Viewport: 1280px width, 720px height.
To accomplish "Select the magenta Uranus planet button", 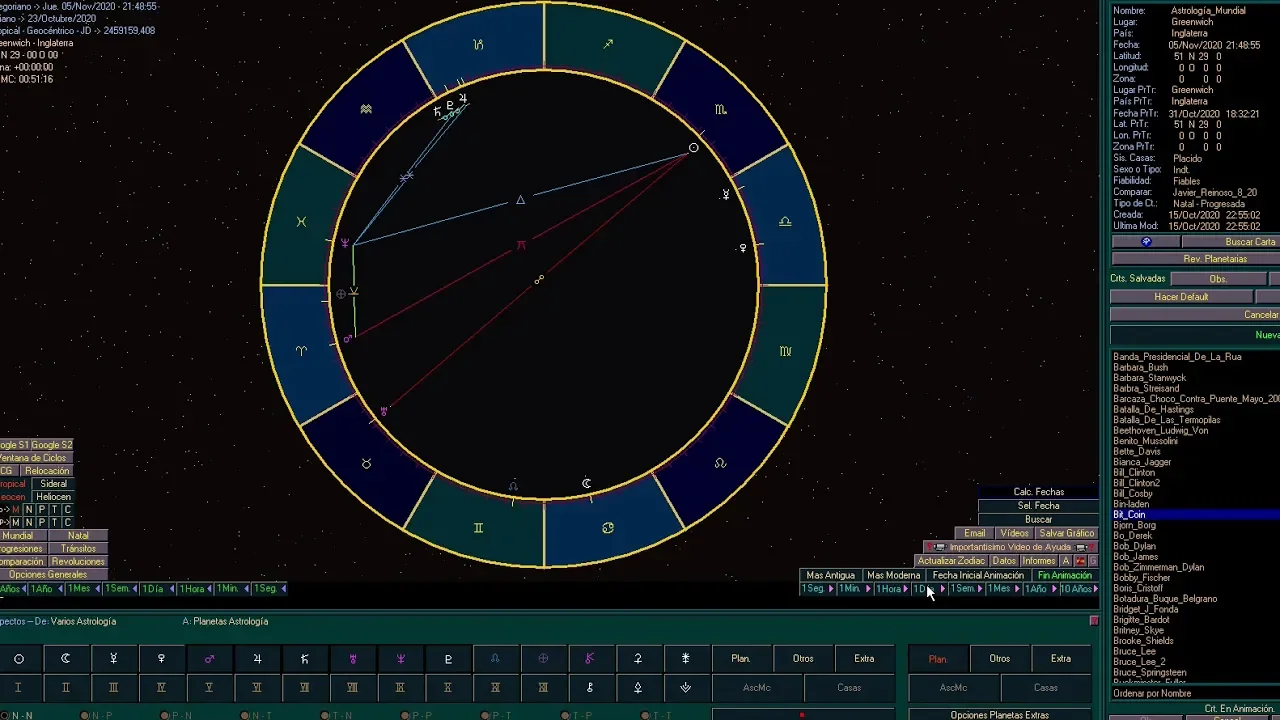I will (352, 659).
